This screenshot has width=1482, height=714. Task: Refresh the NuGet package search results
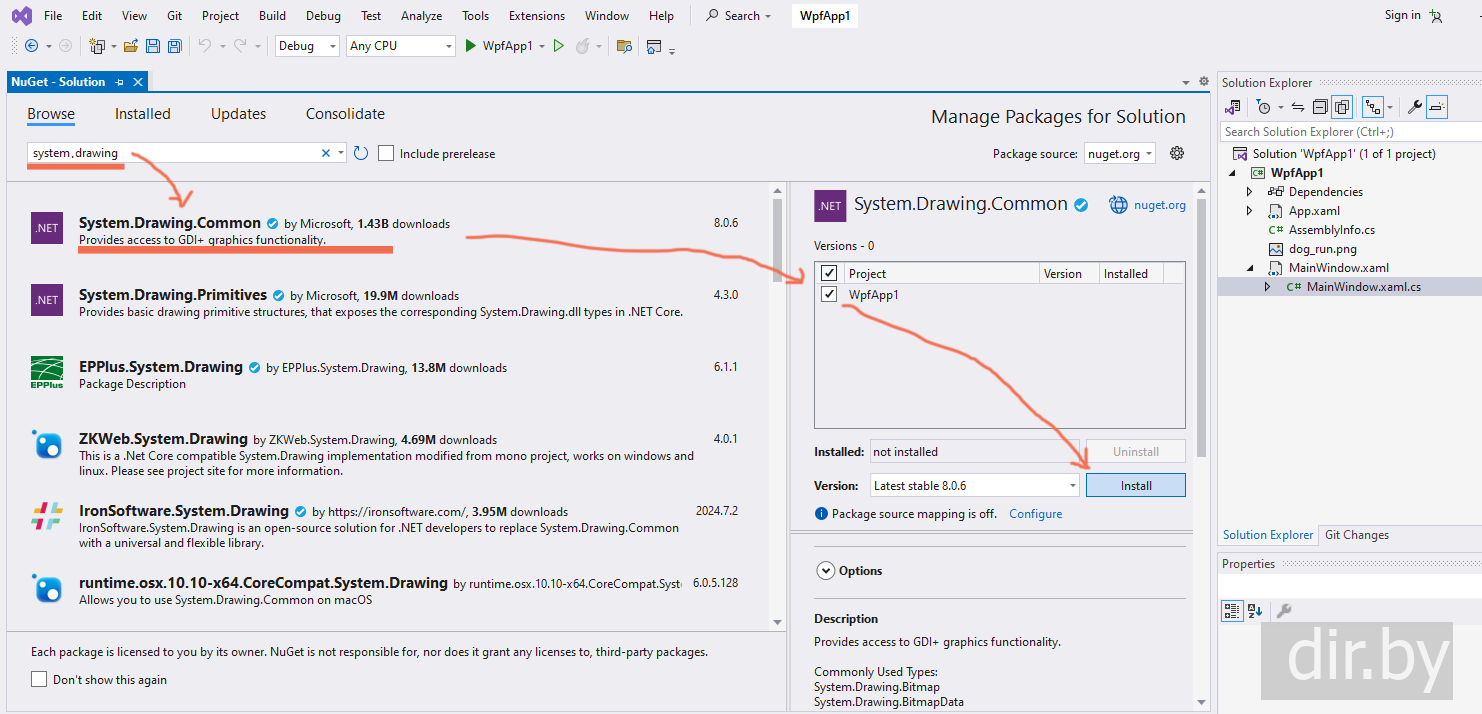pos(361,153)
